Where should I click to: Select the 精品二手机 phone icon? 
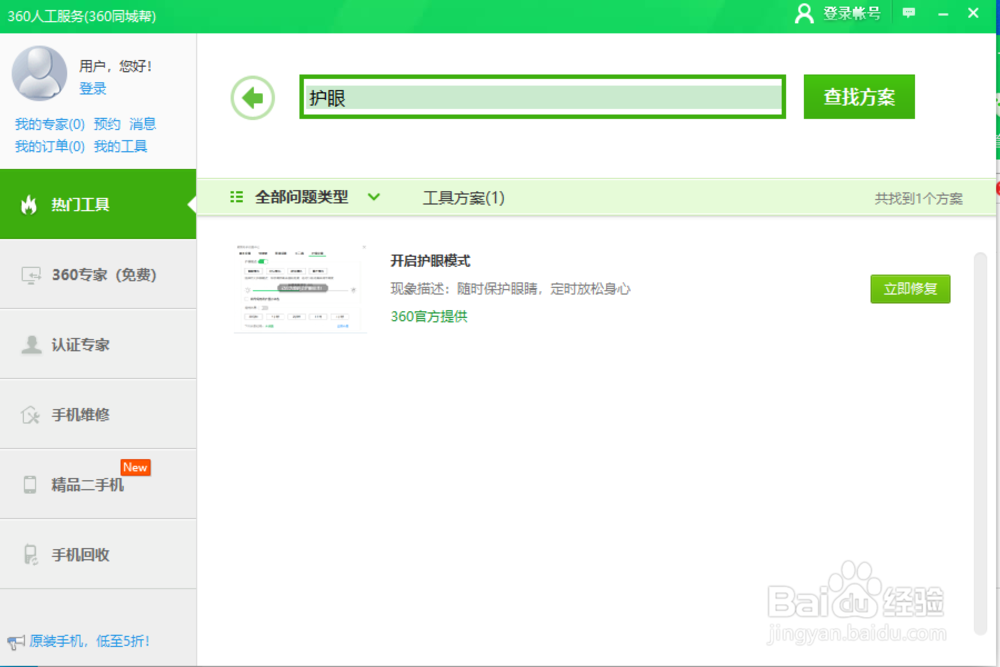pos(29,483)
